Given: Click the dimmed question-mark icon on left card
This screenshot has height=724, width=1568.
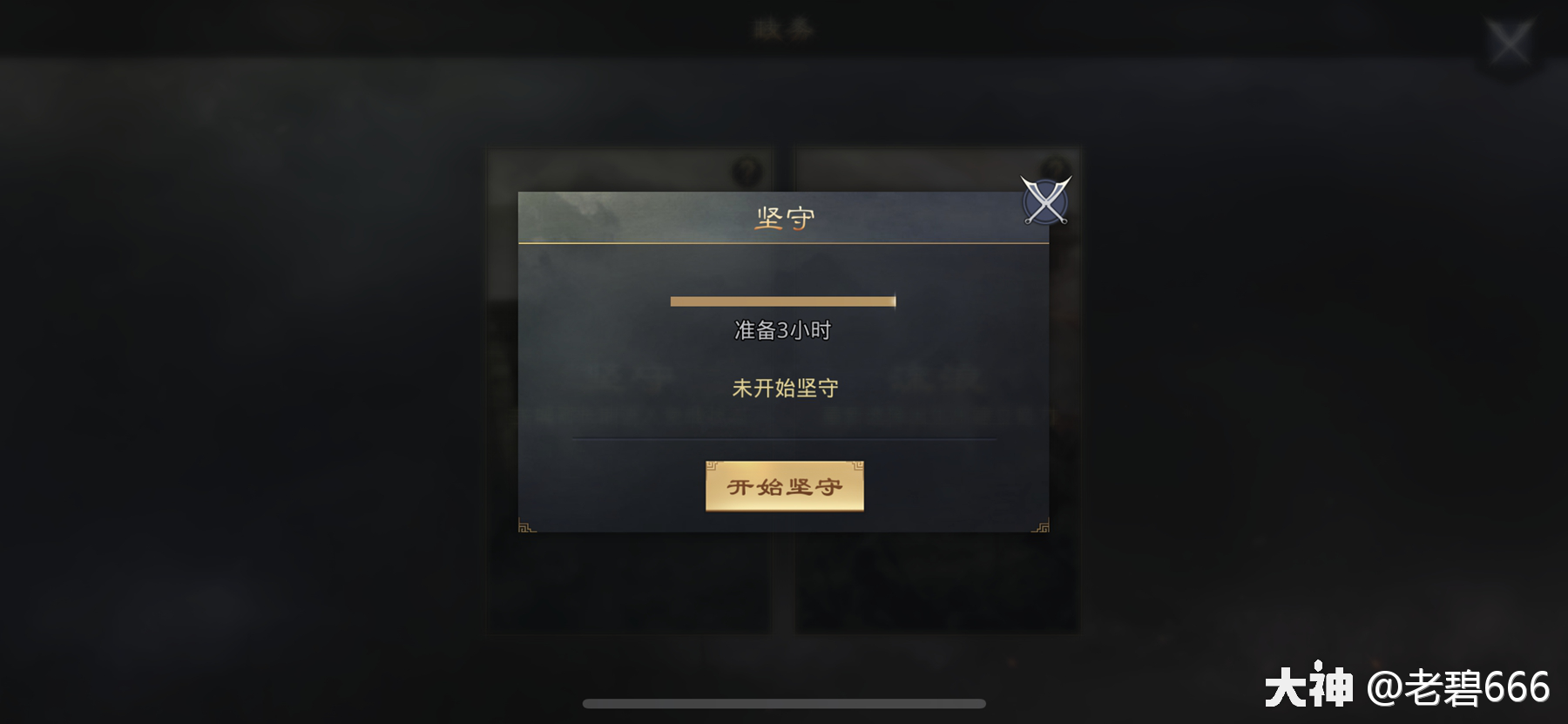Looking at the screenshot, I should [747, 171].
